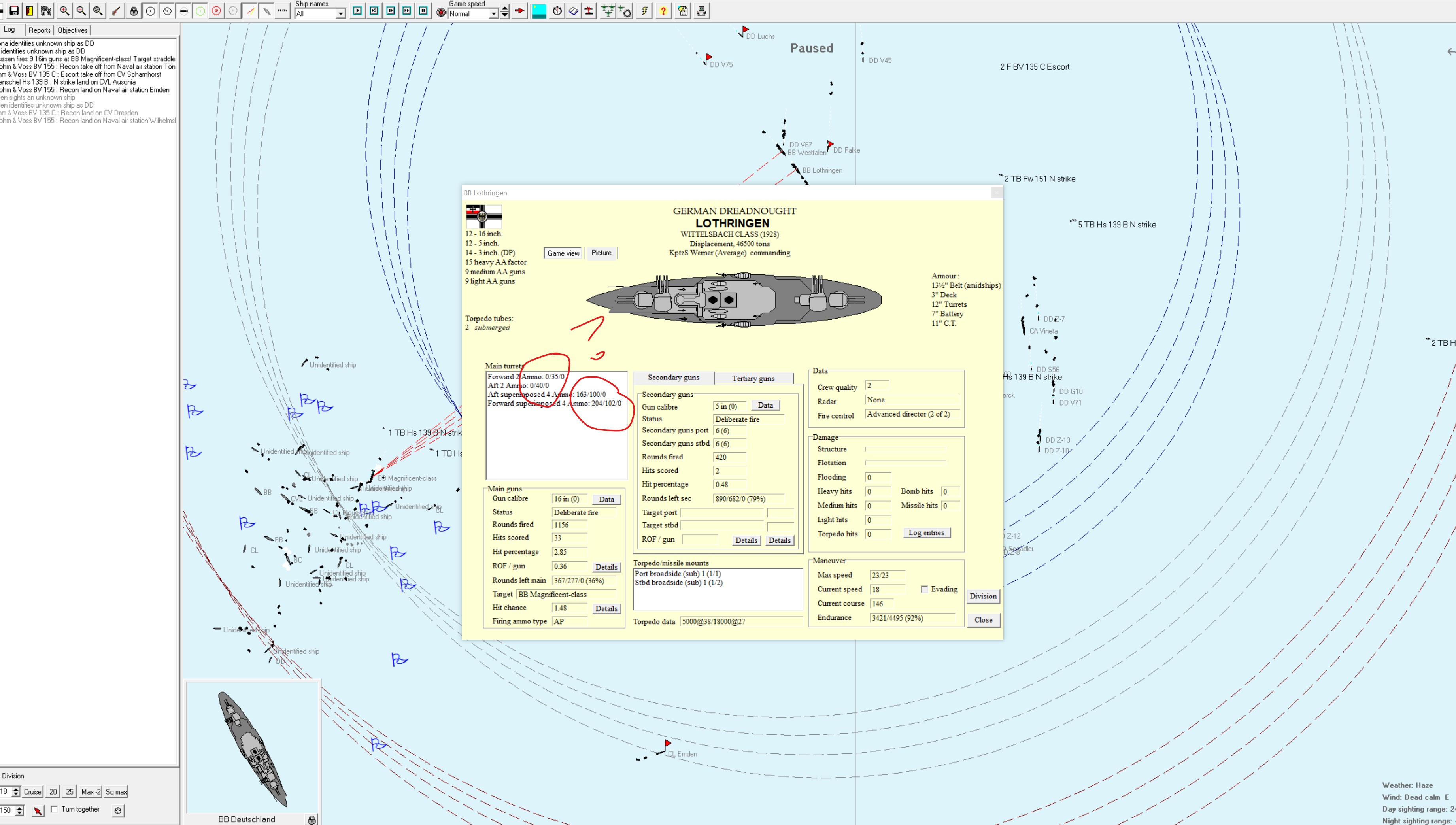Click the red ship silhouette icon

click(589, 11)
